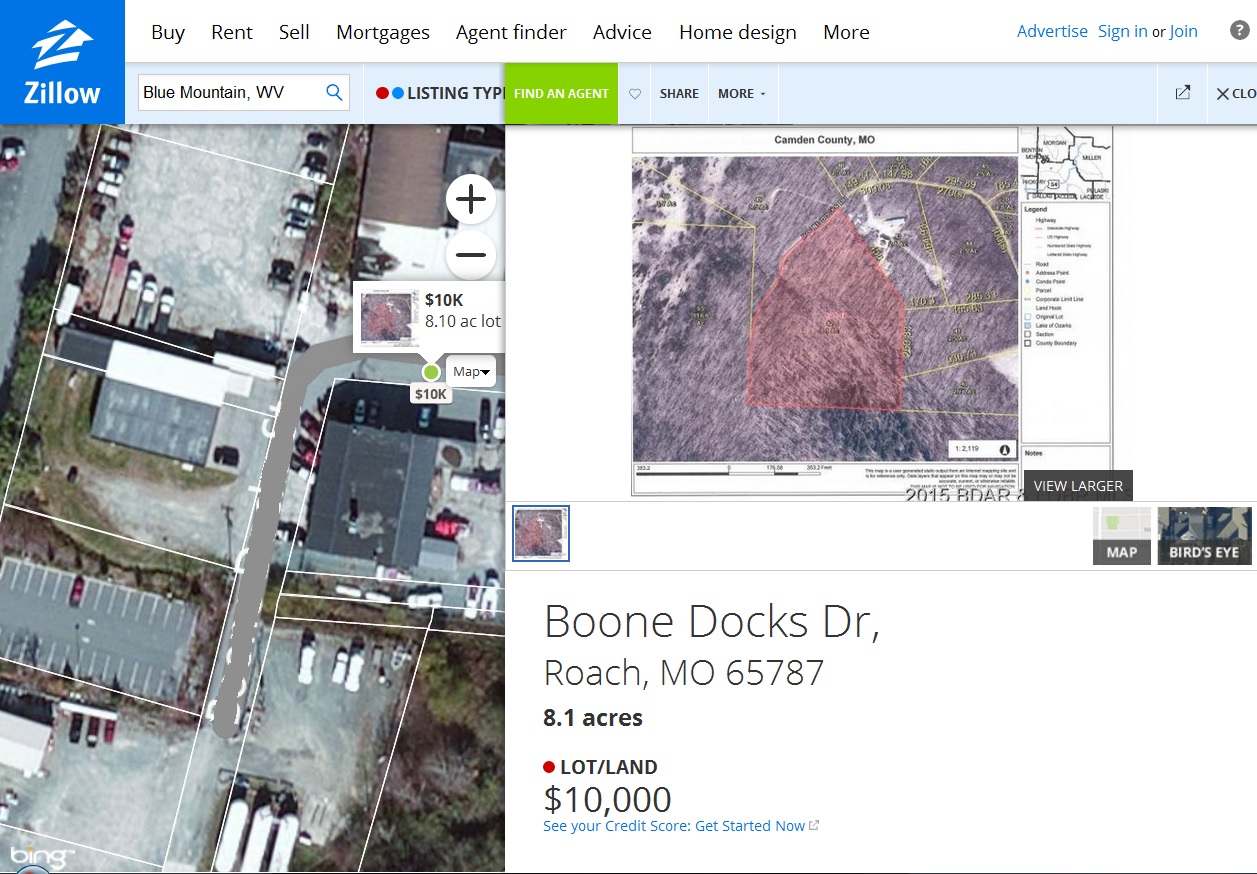Screen dimensions: 1257x874
Task: Open the Agent finder menu
Action: (x=510, y=32)
